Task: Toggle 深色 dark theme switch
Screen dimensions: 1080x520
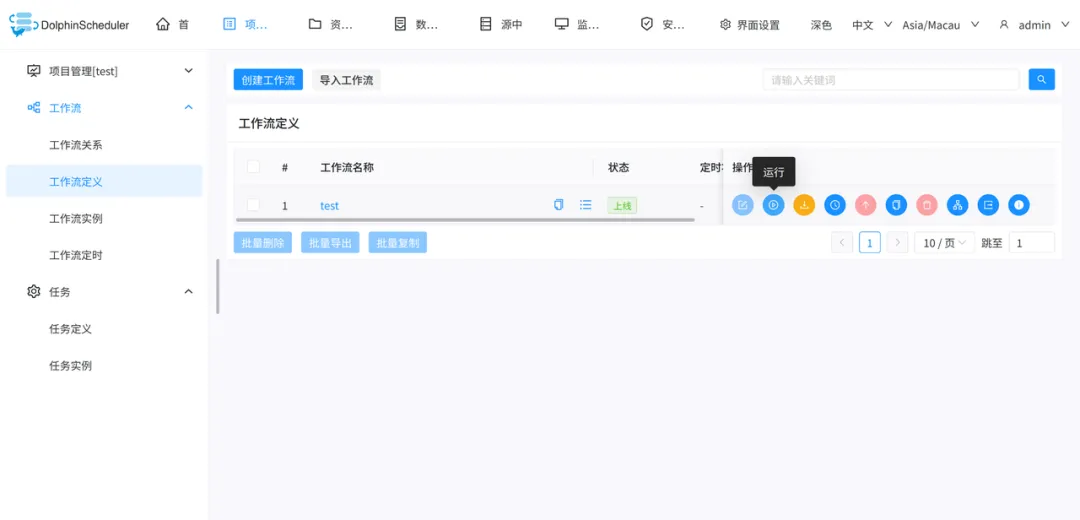Action: (x=821, y=25)
